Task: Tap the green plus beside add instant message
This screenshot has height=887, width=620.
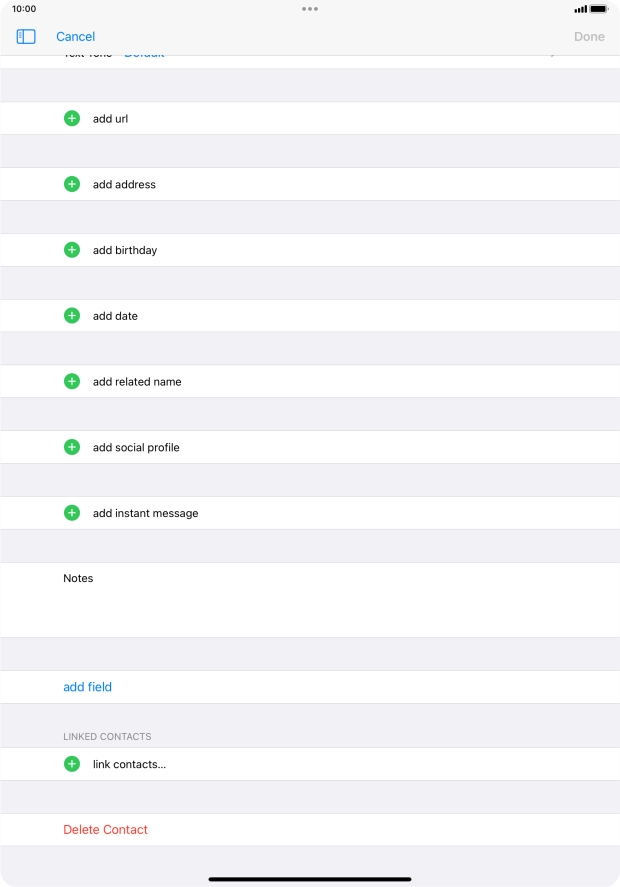Action: 72,513
